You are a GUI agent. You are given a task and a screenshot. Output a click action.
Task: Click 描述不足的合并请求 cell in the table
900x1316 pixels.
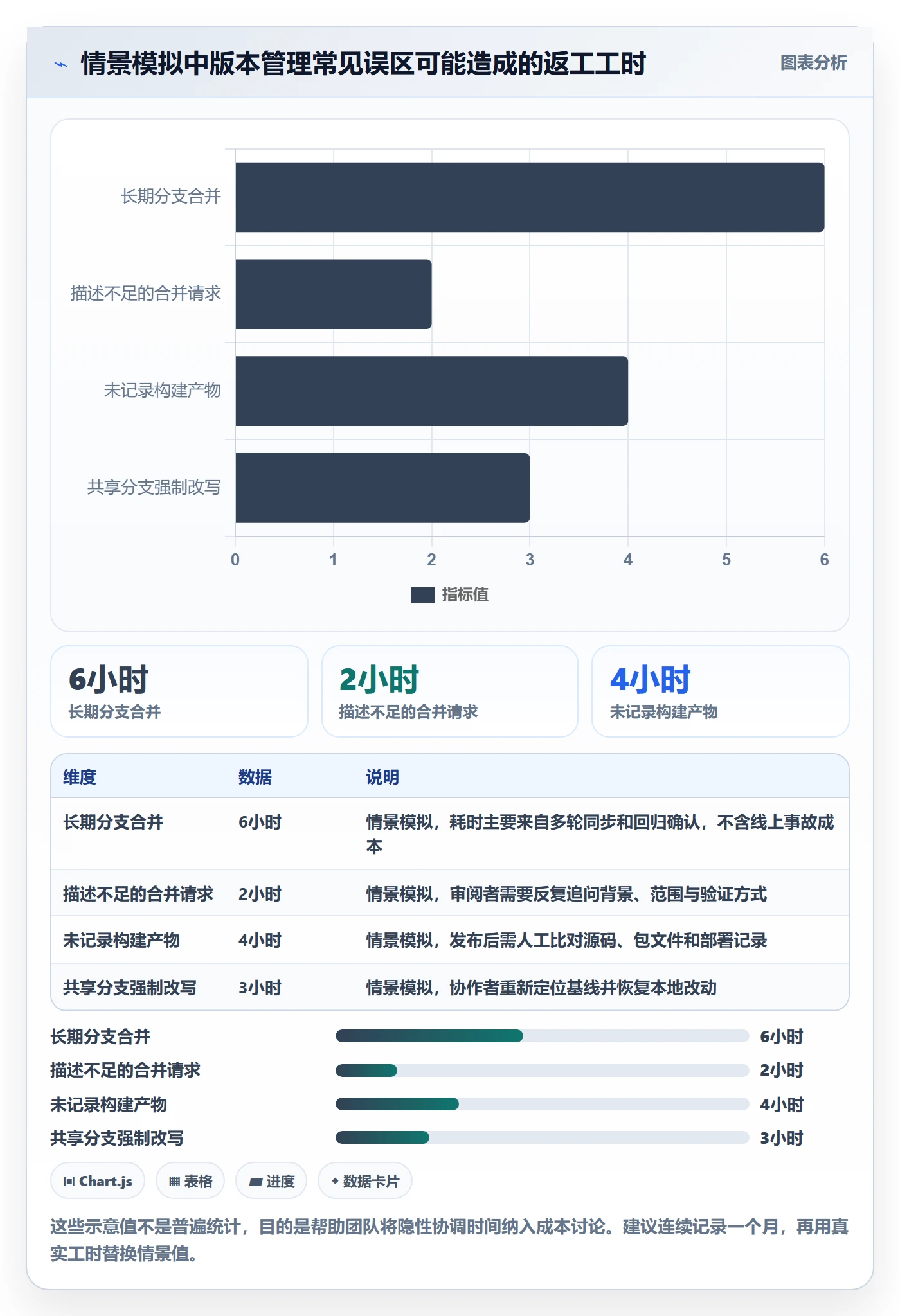tap(138, 894)
